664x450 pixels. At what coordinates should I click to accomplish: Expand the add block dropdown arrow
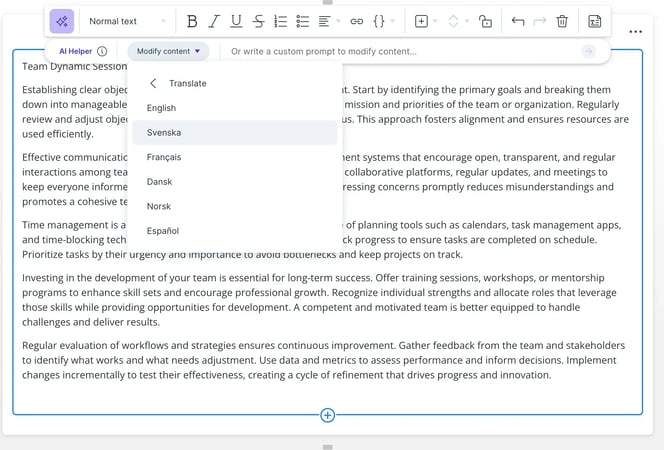click(x=435, y=21)
